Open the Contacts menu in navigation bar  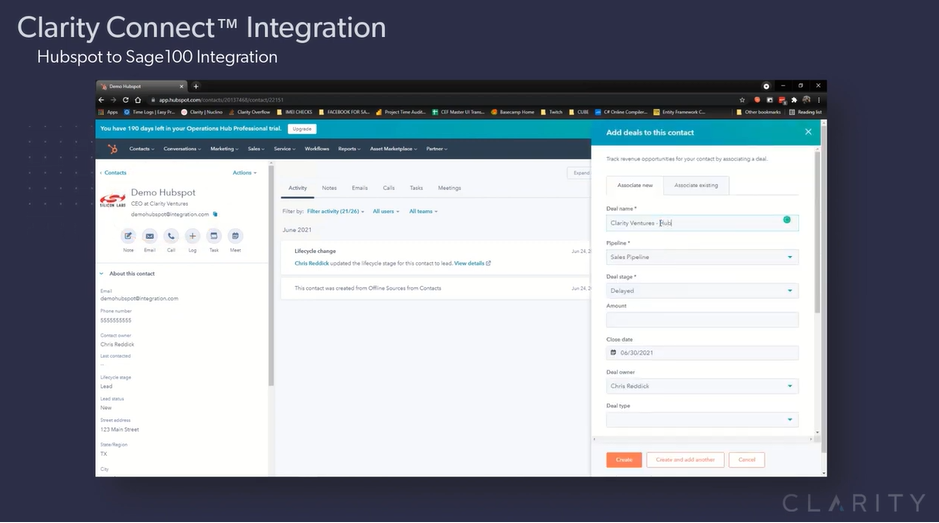[x=142, y=149]
